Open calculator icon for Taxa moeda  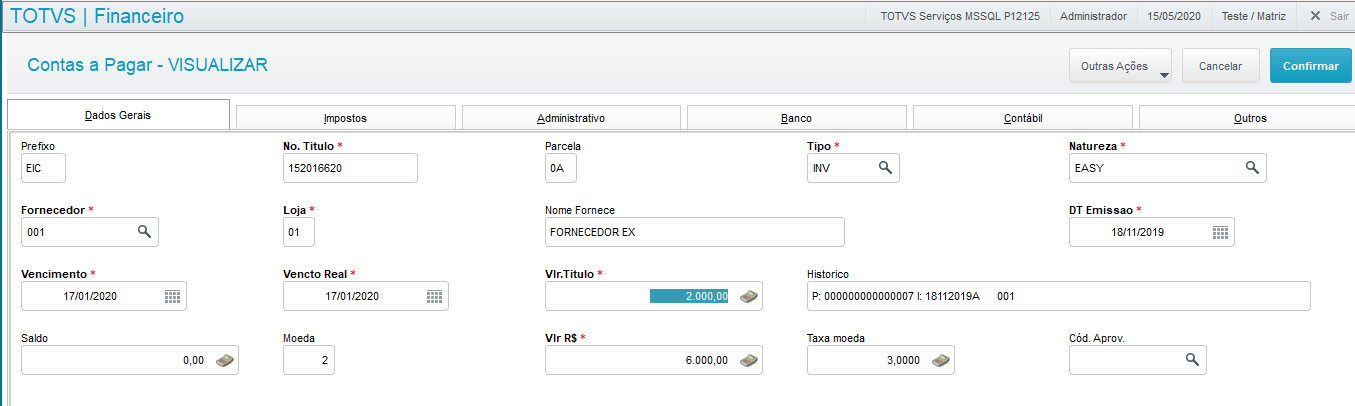[939, 360]
